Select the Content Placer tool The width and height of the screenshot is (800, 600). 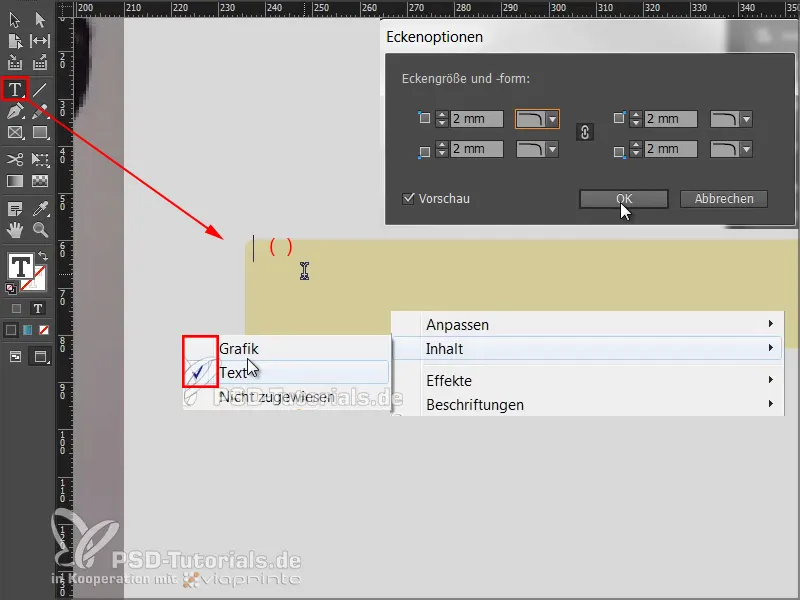40,63
